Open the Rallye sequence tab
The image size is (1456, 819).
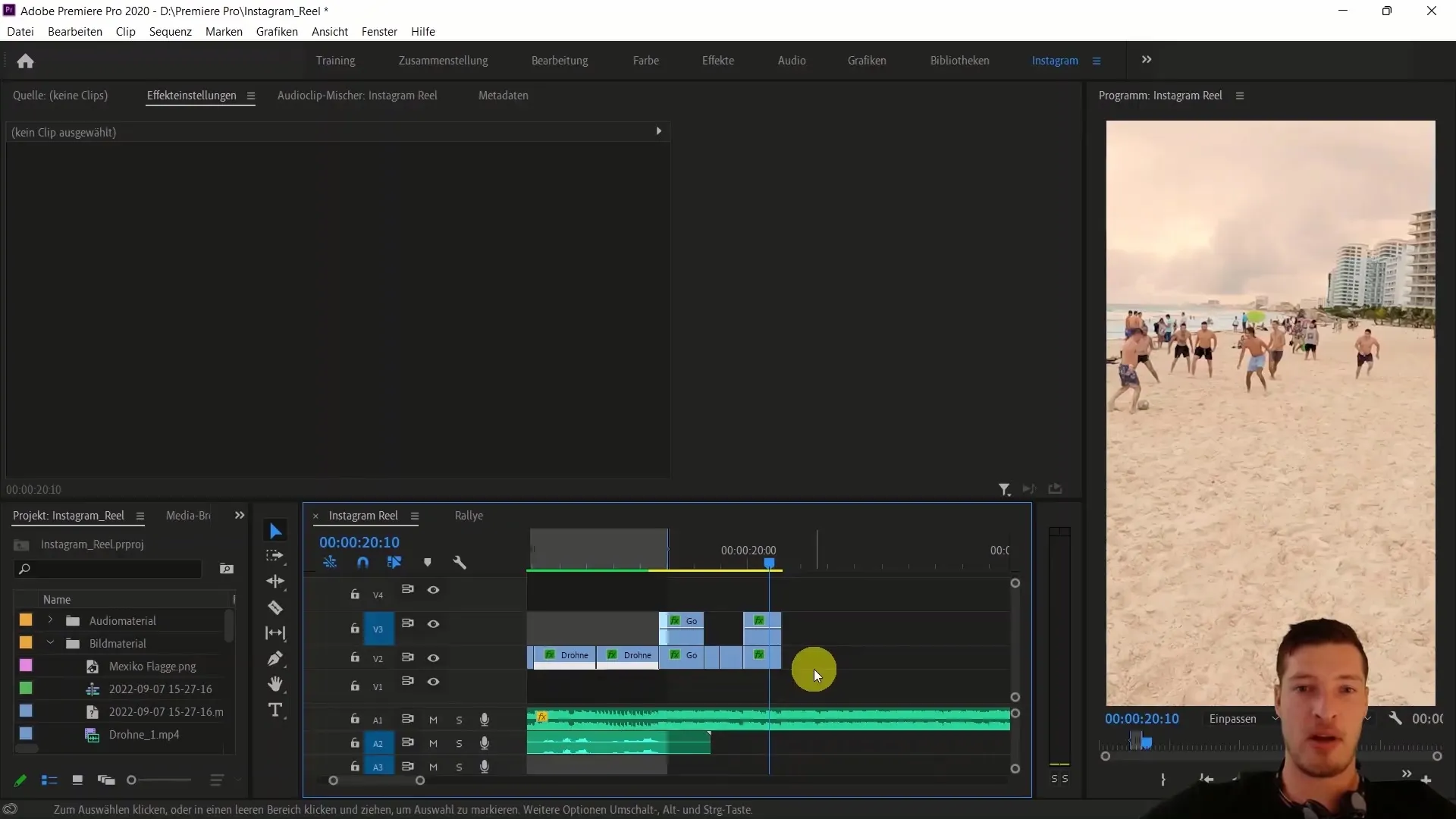pyautogui.click(x=469, y=516)
